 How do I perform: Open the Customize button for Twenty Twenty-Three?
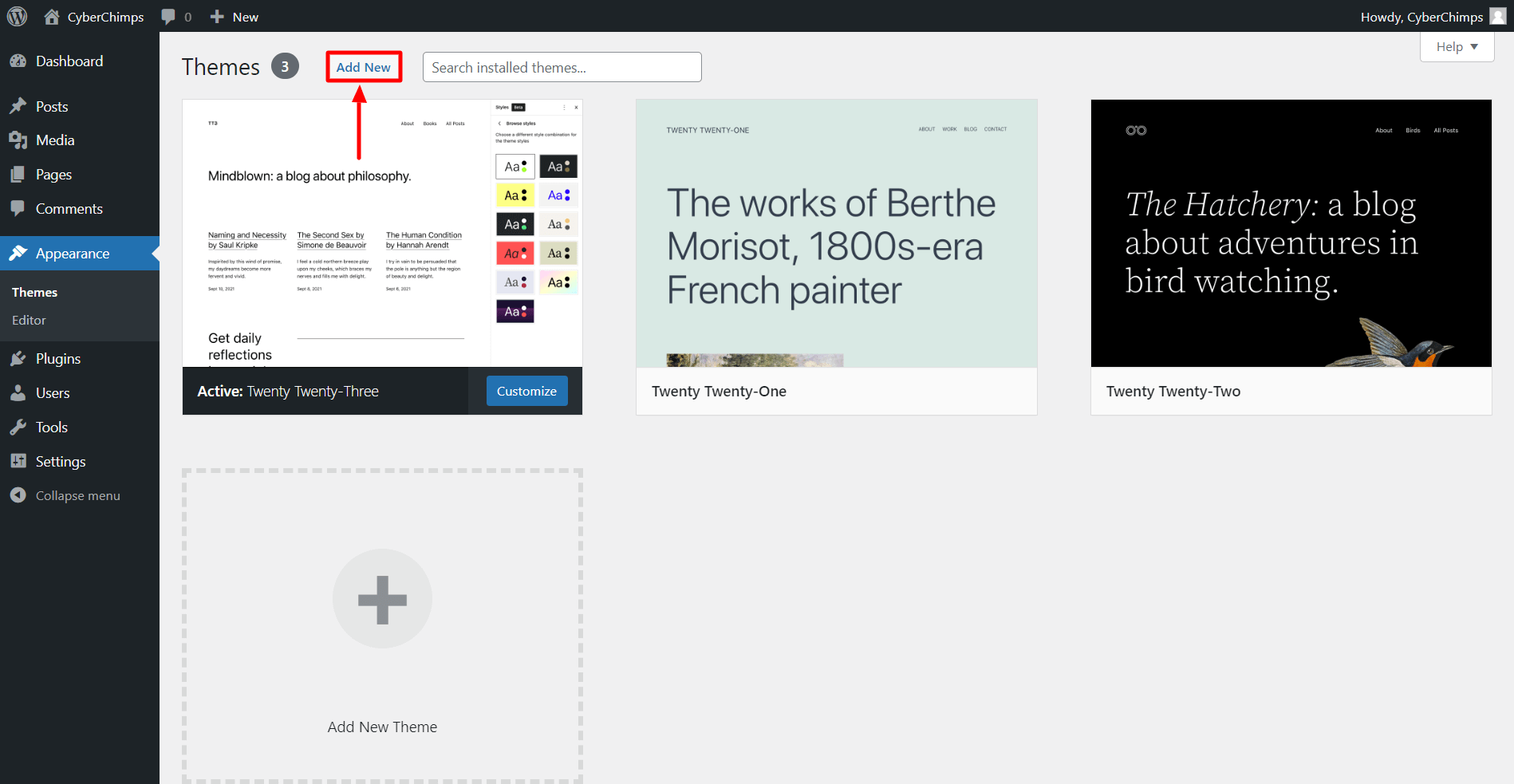click(526, 391)
